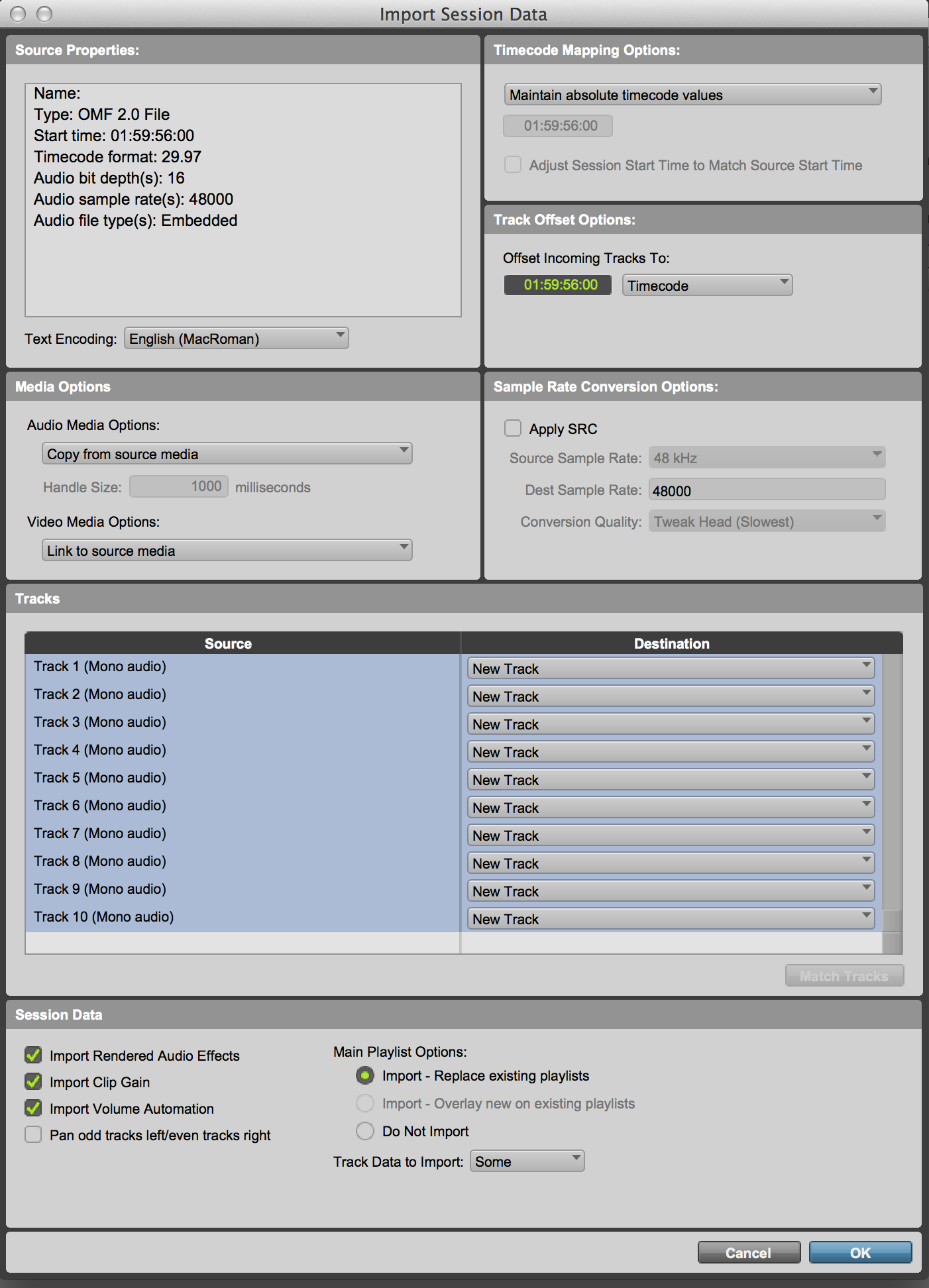Open Video Media Options Link to source media
This screenshot has height=1288, width=929.
click(227, 551)
